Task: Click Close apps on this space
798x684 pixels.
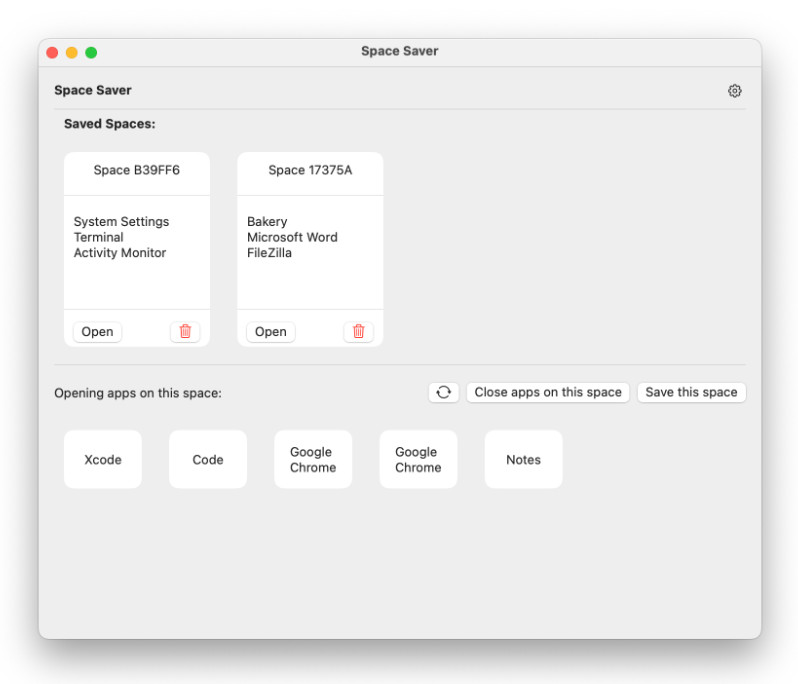Action: [x=548, y=392]
